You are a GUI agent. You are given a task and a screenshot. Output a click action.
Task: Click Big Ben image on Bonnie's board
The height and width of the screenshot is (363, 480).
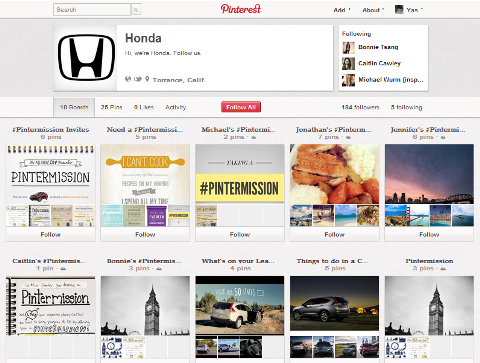(x=145, y=305)
